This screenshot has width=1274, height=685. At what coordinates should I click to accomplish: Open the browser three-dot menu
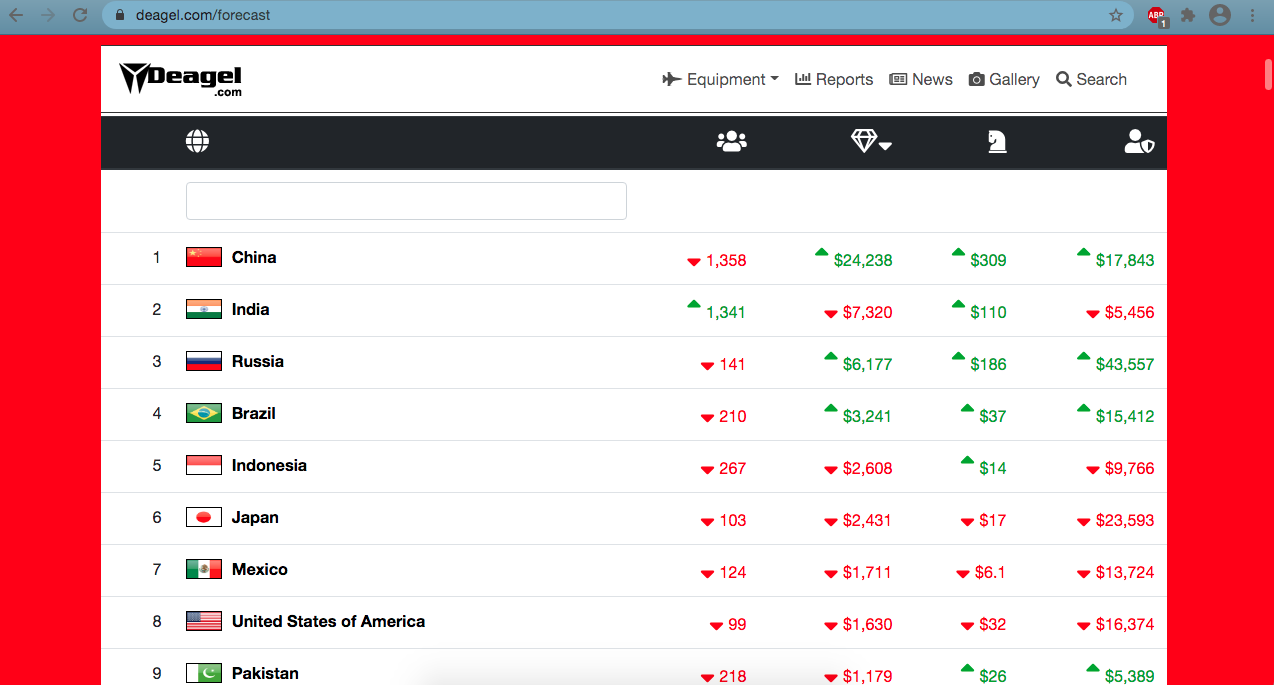click(x=1252, y=15)
